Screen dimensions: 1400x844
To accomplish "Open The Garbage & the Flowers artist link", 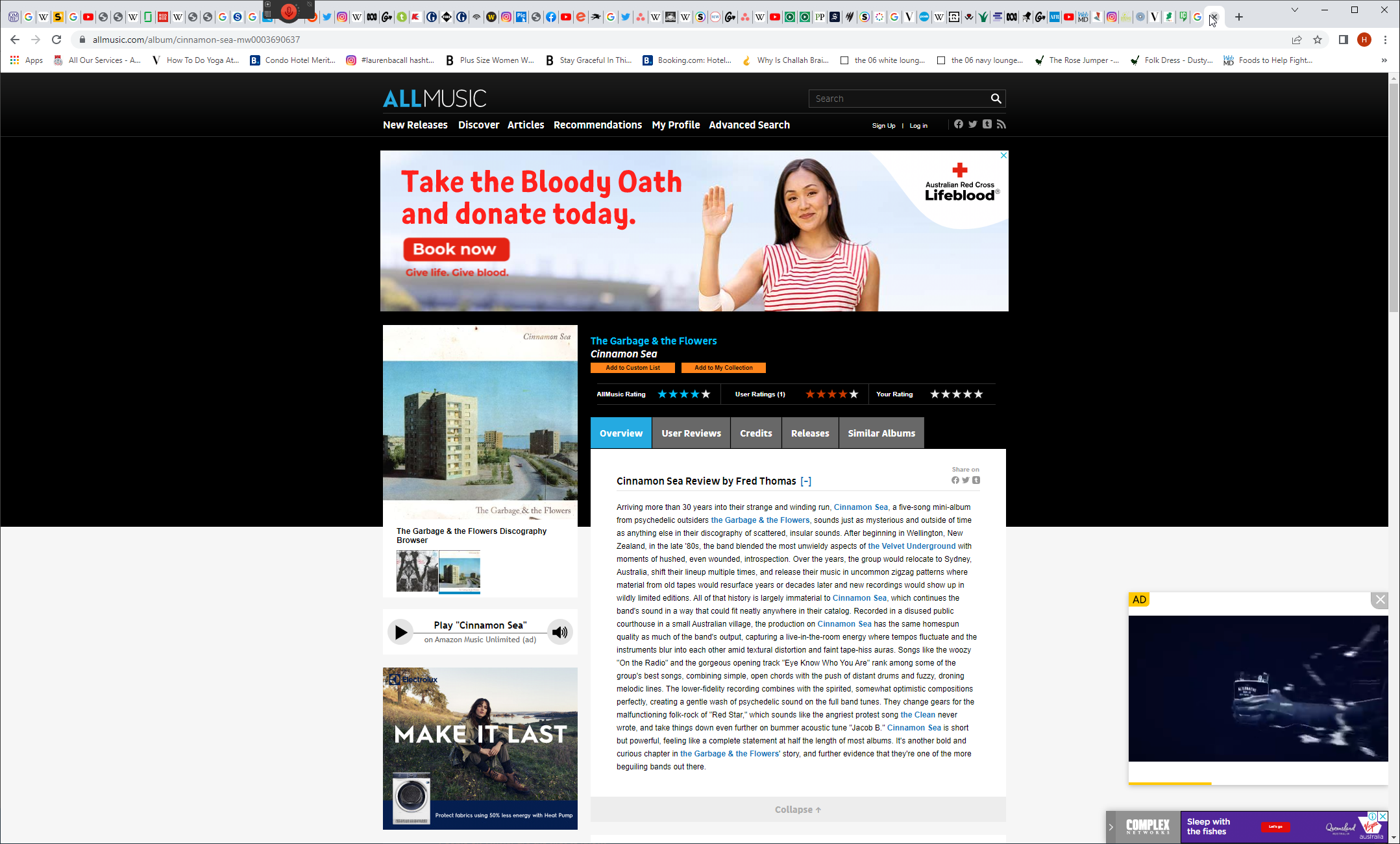I will (654, 341).
